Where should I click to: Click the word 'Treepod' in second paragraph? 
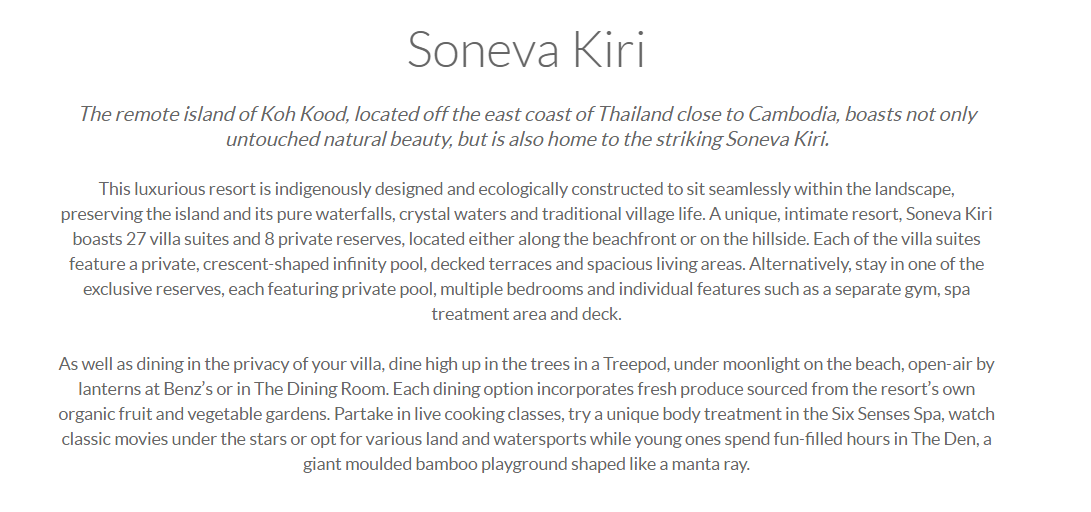click(x=635, y=364)
